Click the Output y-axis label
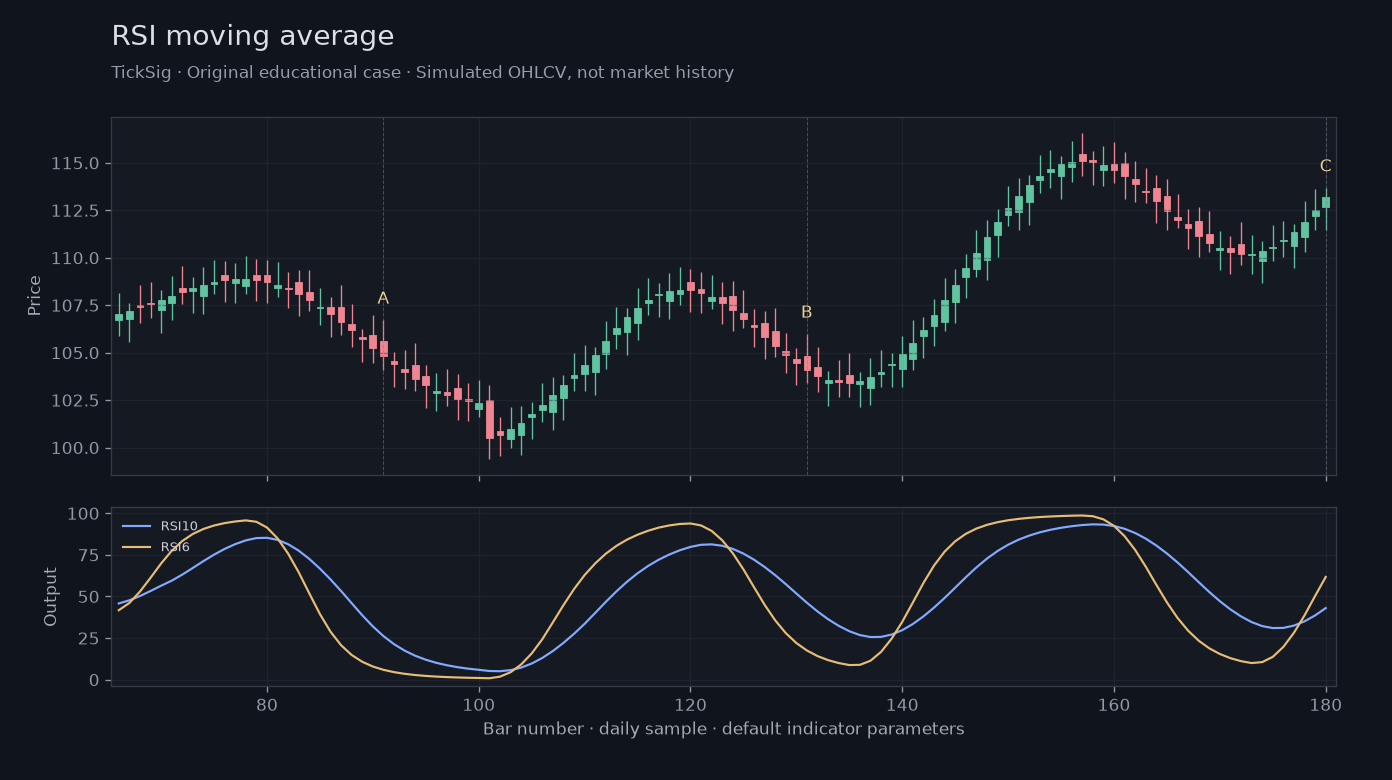The width and height of the screenshot is (1392, 780). tap(51, 597)
